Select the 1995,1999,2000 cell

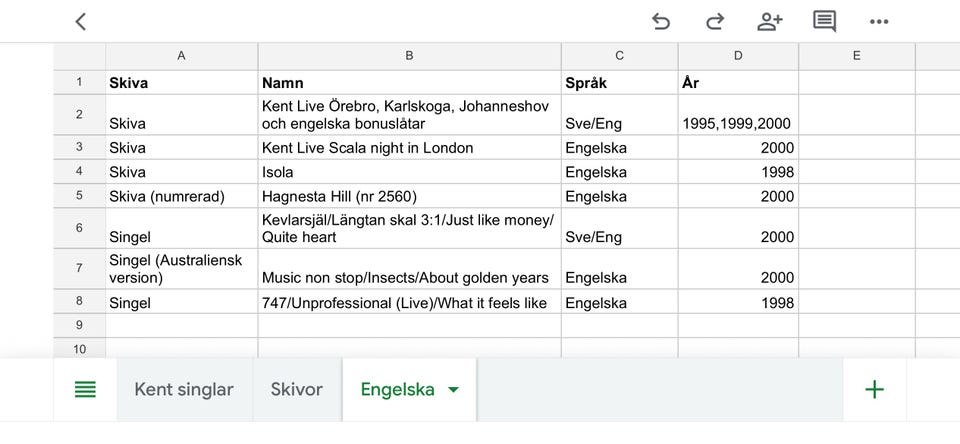(738, 115)
